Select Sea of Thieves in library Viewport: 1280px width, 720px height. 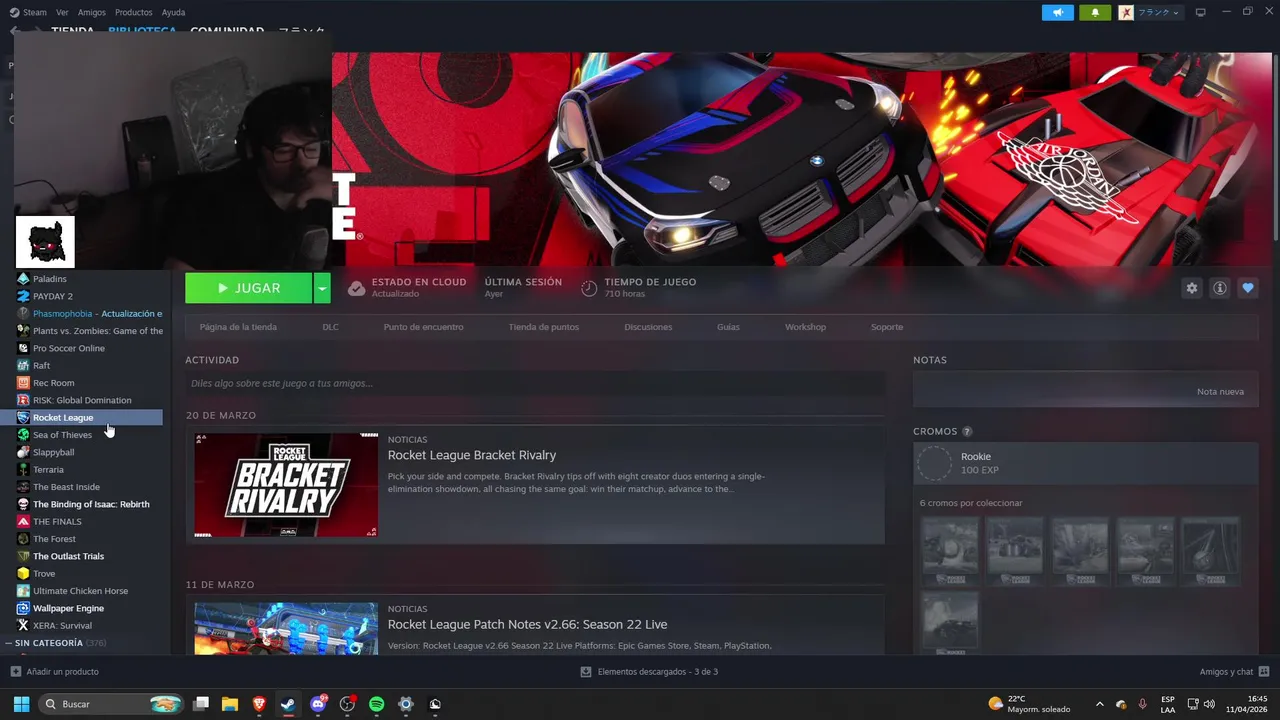[62, 435]
